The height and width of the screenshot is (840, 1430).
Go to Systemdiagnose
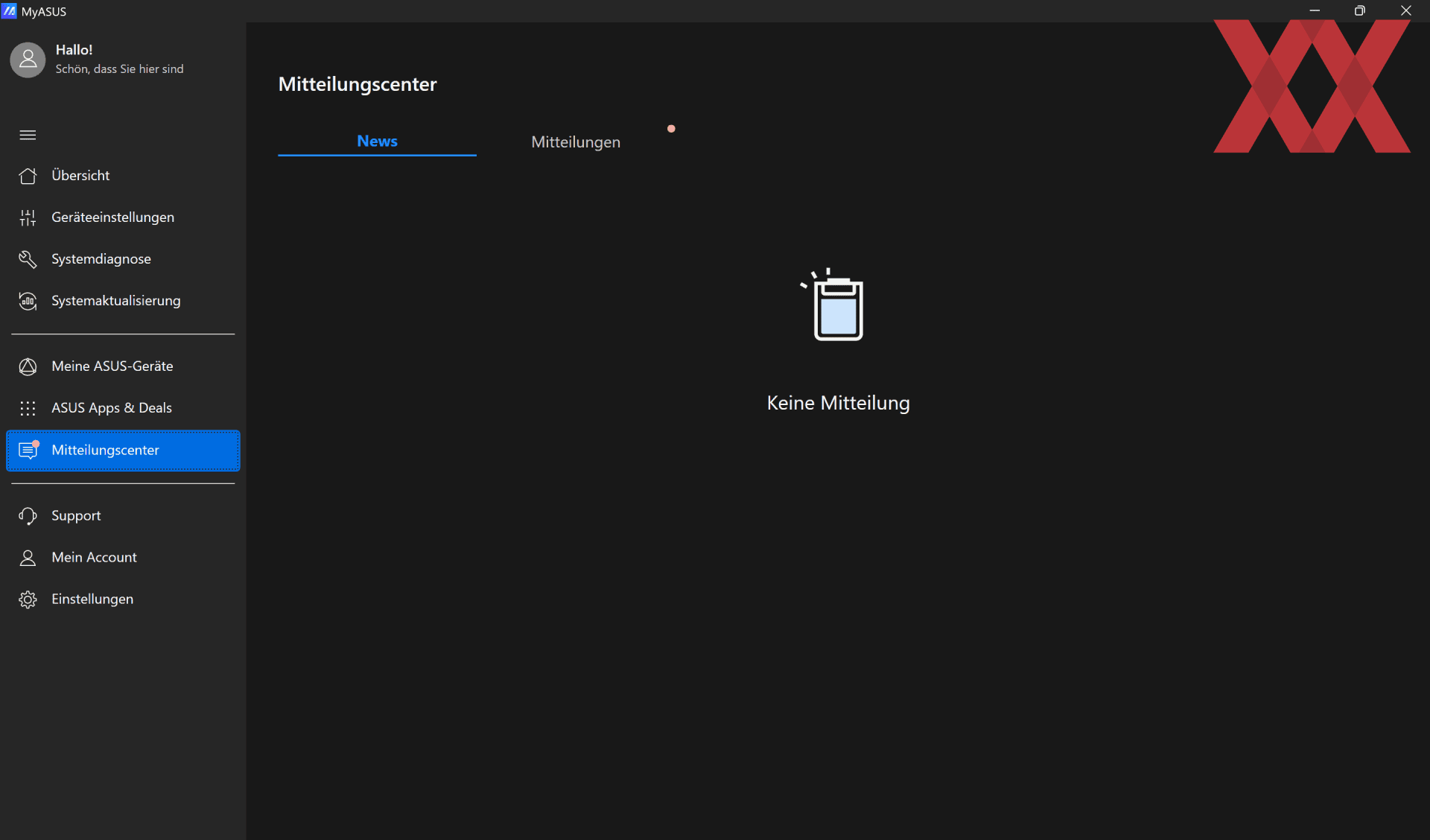pos(123,259)
